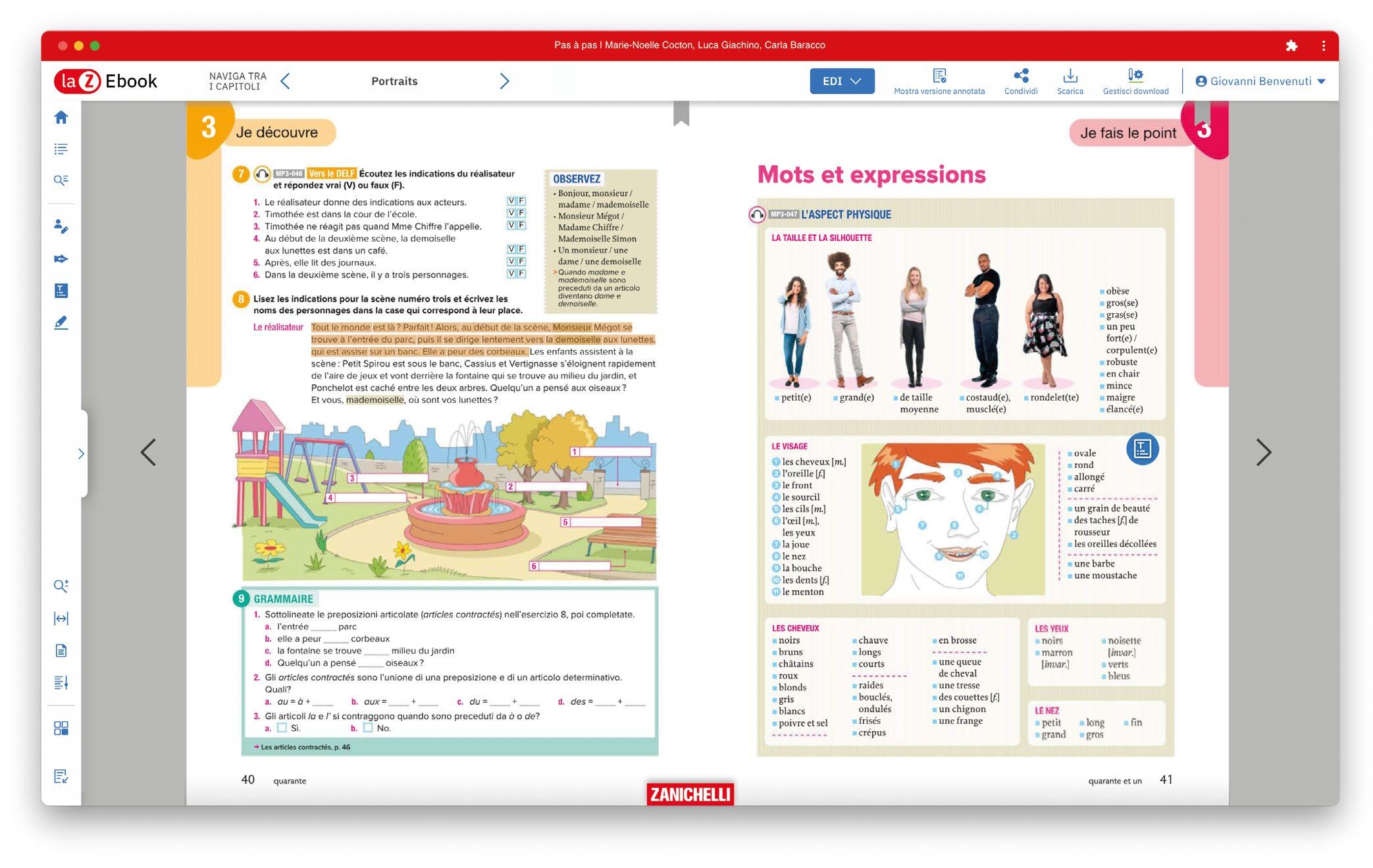Open the table of contents list icon
Image resolution: width=1373 pixels, height=868 pixels.
pyautogui.click(x=61, y=149)
